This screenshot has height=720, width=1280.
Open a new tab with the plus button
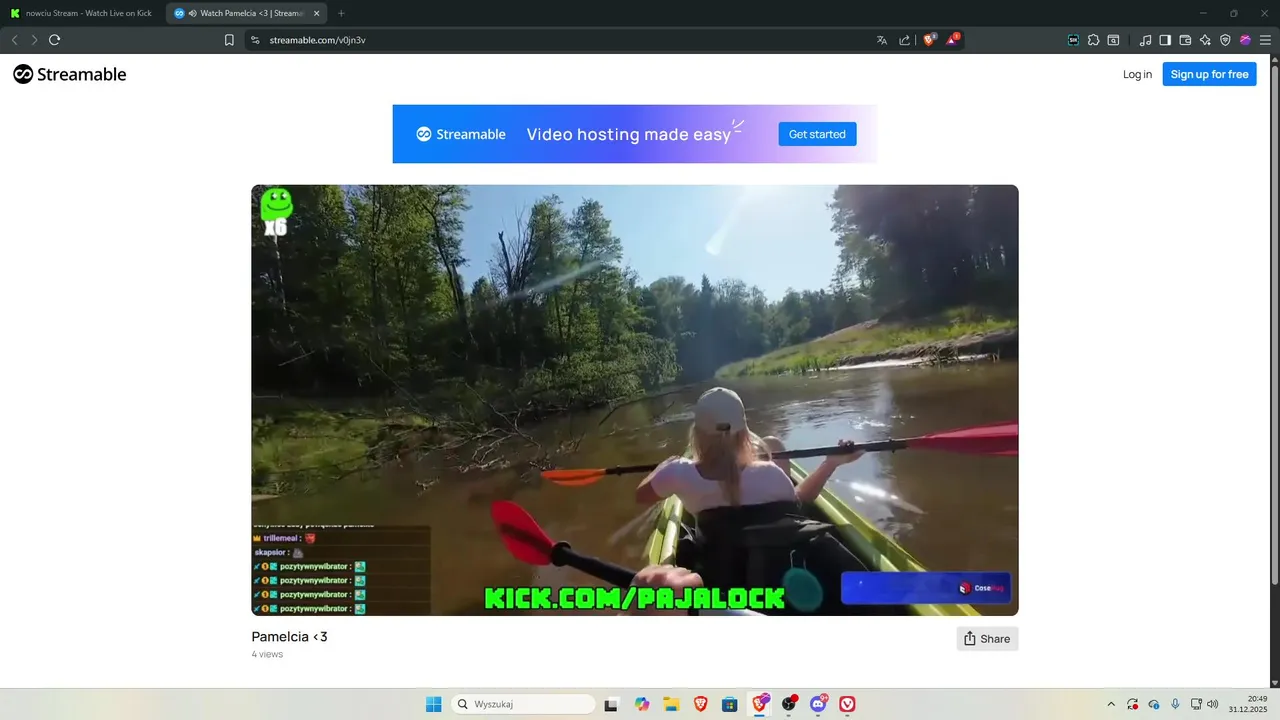(x=341, y=13)
